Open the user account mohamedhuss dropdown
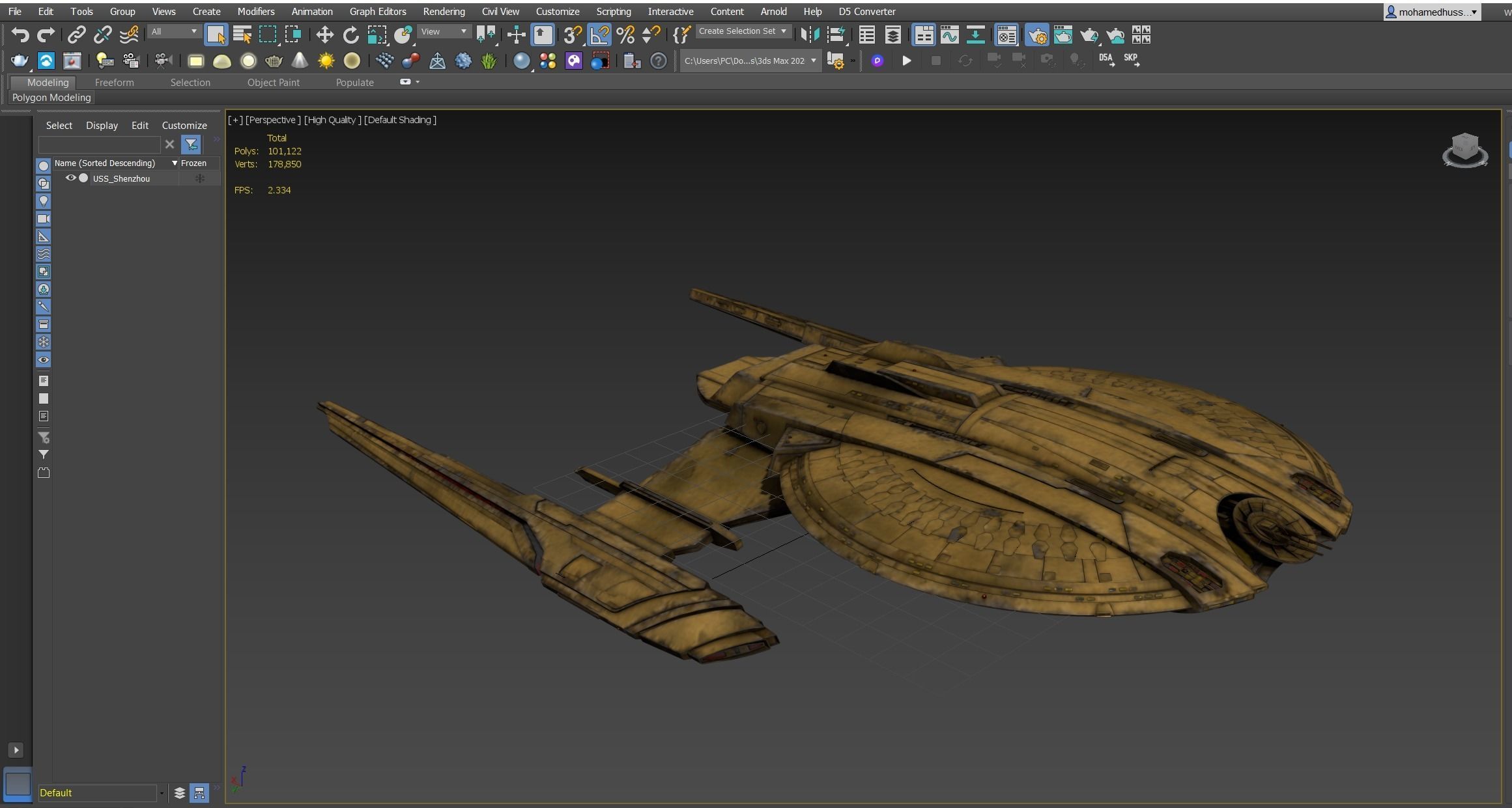 click(1432, 12)
